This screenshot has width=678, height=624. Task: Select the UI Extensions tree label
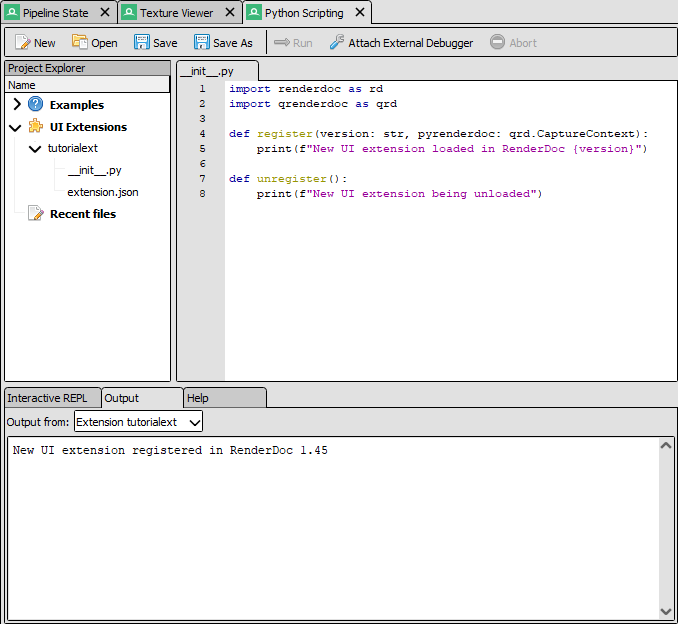pos(88,127)
